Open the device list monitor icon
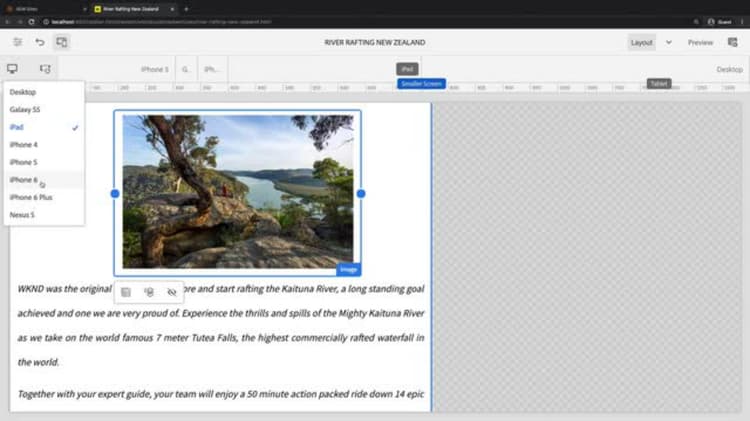750x421 pixels. tap(13, 69)
